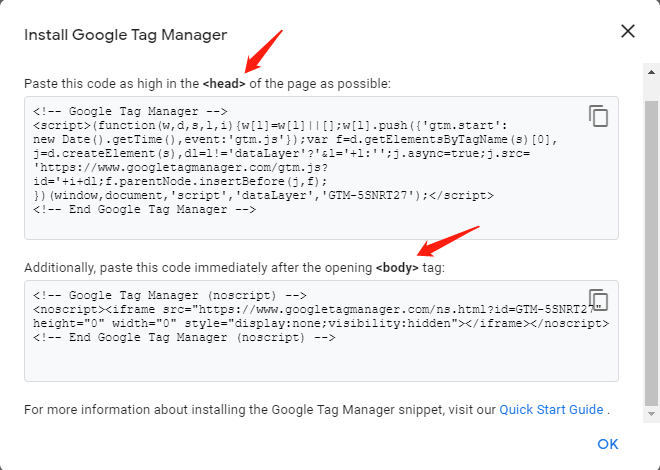Confirm the dialog with OK

(607, 444)
